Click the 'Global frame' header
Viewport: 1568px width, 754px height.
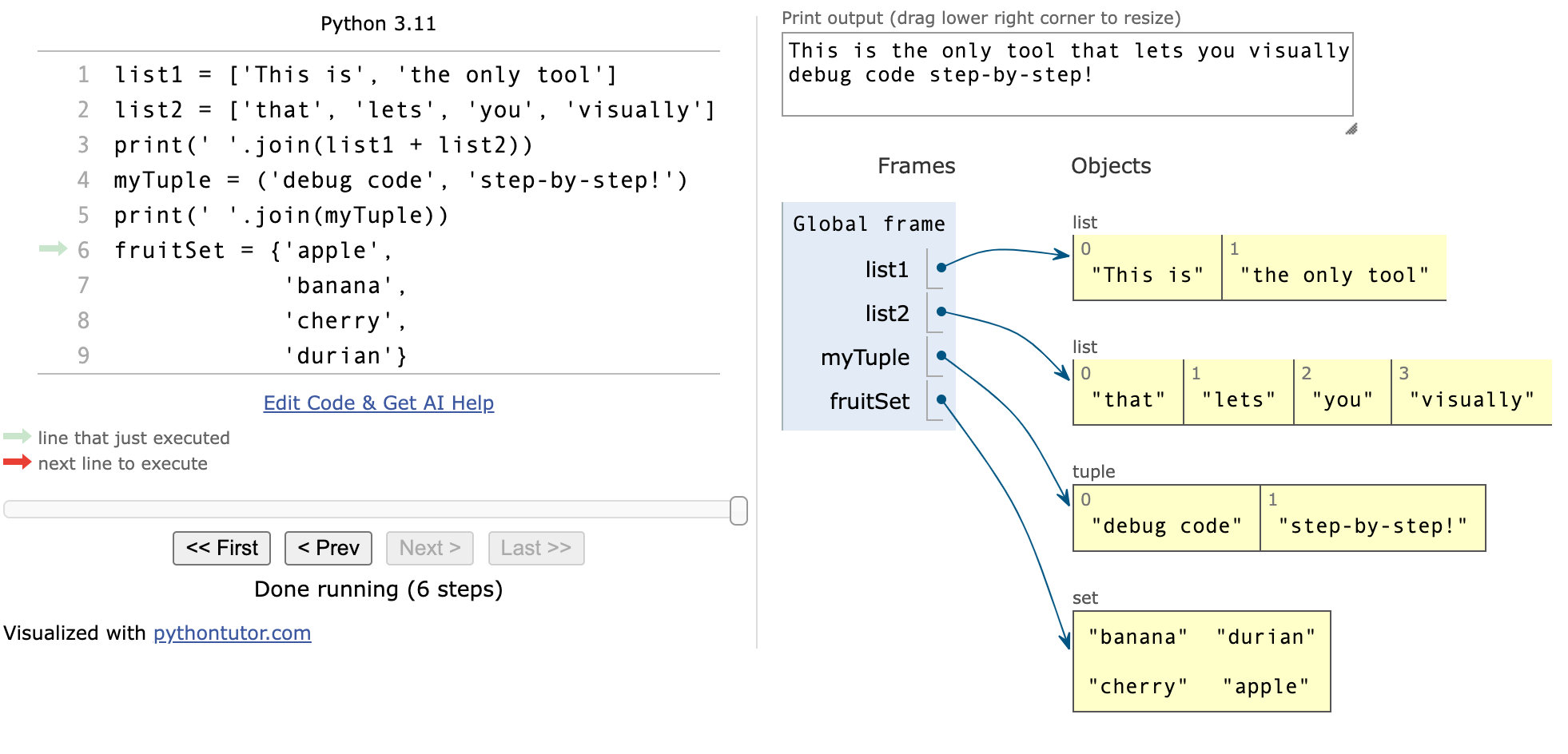tap(869, 224)
